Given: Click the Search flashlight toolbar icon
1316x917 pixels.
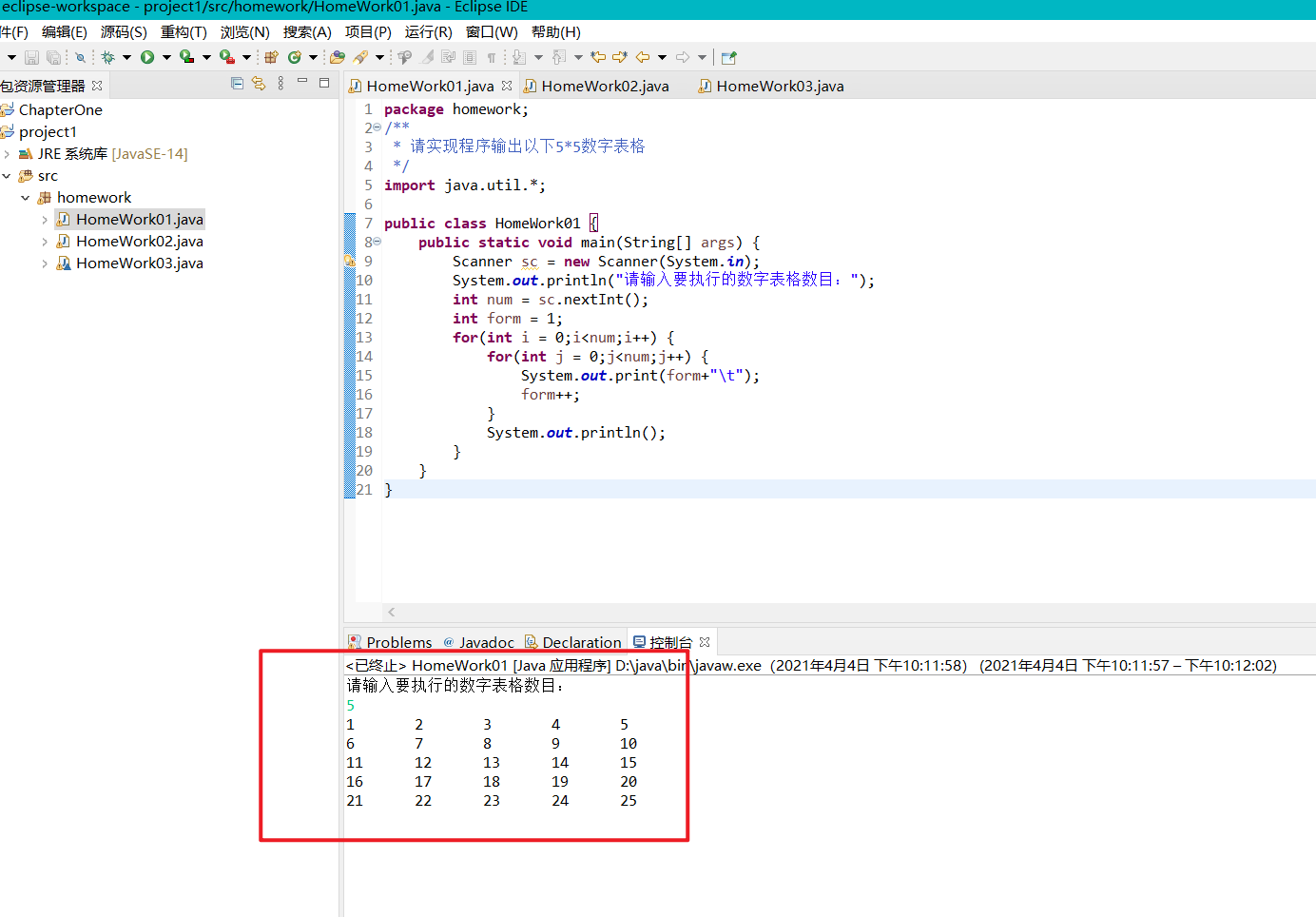Looking at the screenshot, I should (x=360, y=57).
